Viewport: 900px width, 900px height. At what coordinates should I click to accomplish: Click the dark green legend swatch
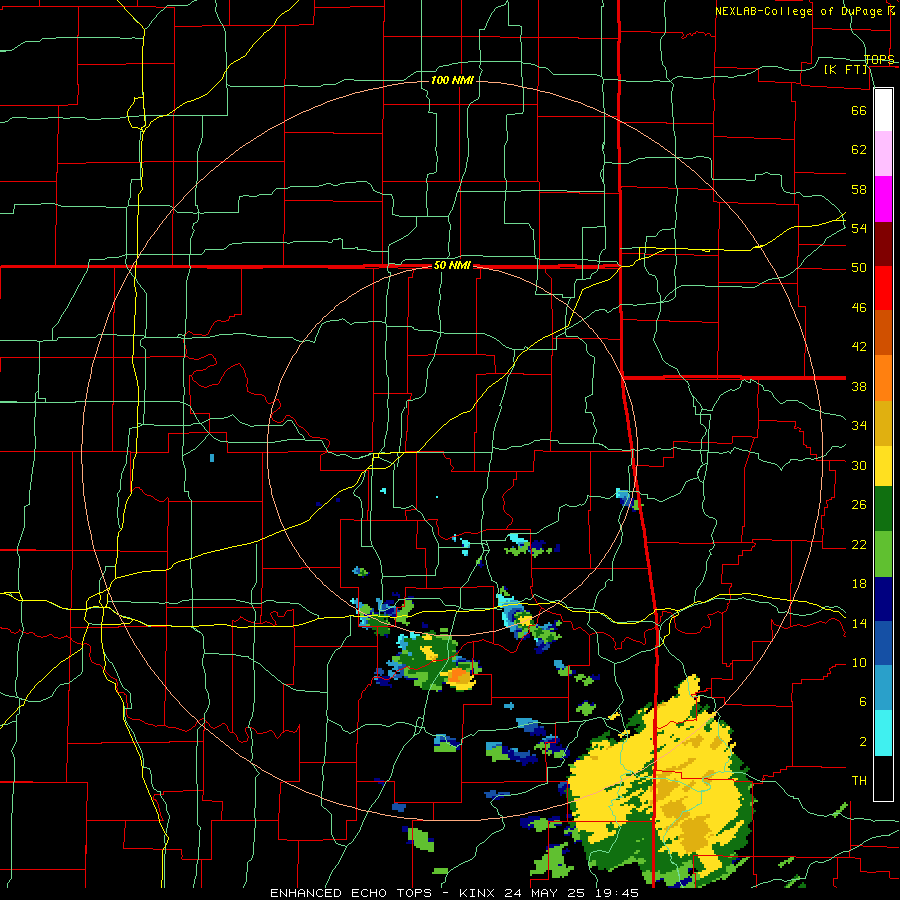click(883, 509)
